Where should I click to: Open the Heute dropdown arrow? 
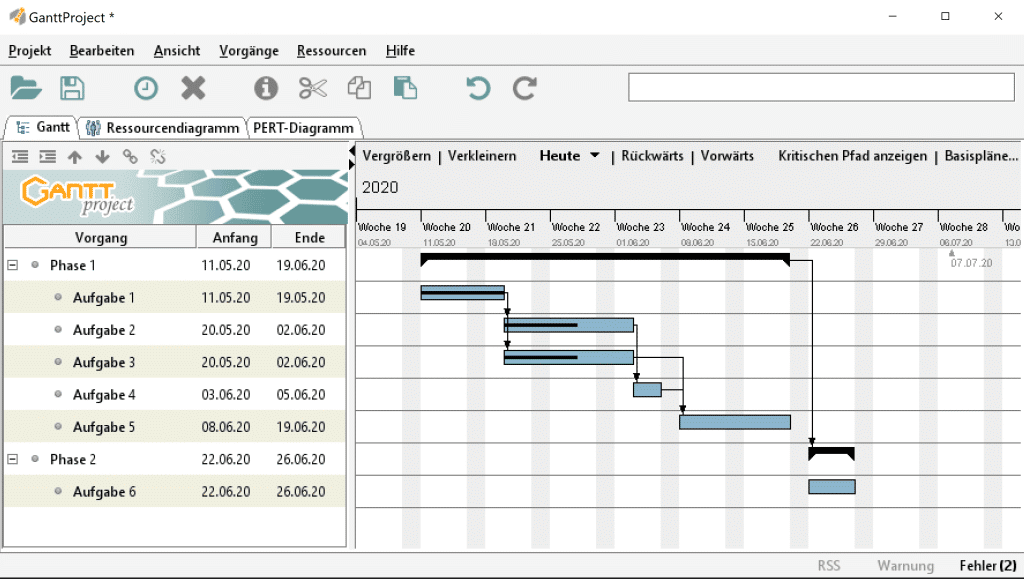[x=595, y=156]
